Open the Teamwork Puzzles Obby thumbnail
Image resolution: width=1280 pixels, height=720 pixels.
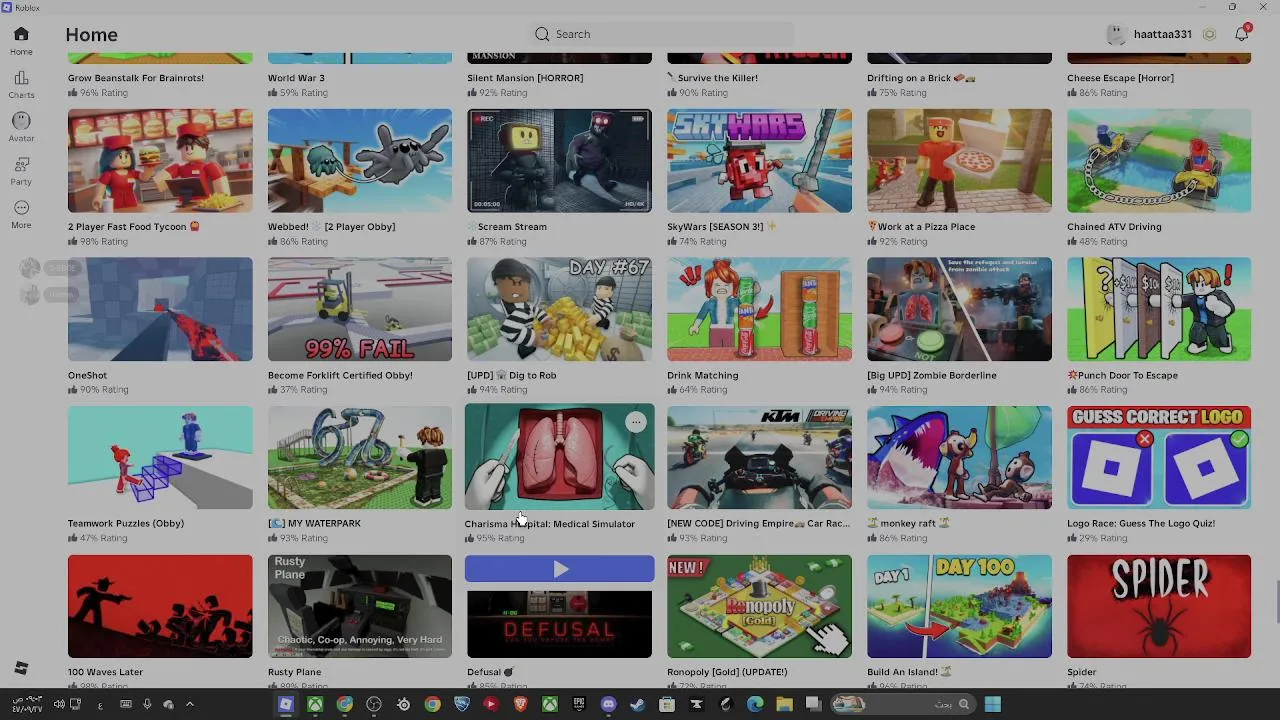(160, 457)
